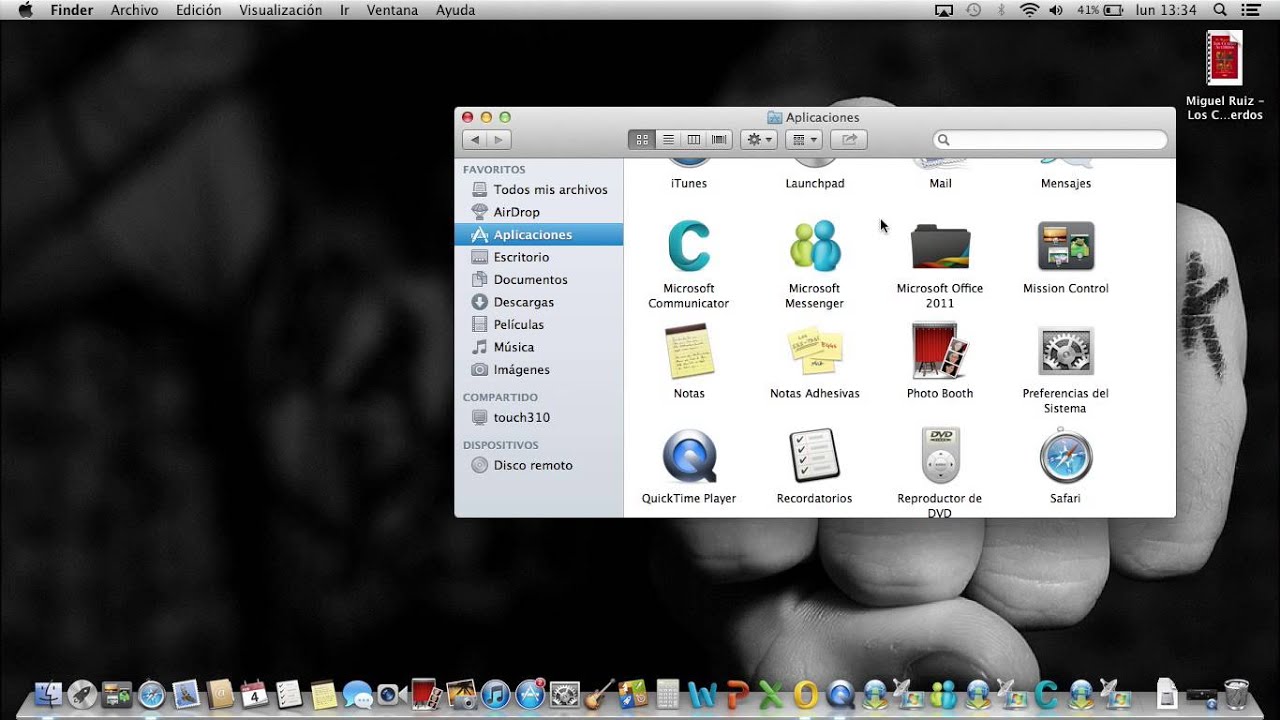Screen dimensions: 1280x720
Task: Open Launchpad rocket icon in the Dock
Action: tap(83, 694)
